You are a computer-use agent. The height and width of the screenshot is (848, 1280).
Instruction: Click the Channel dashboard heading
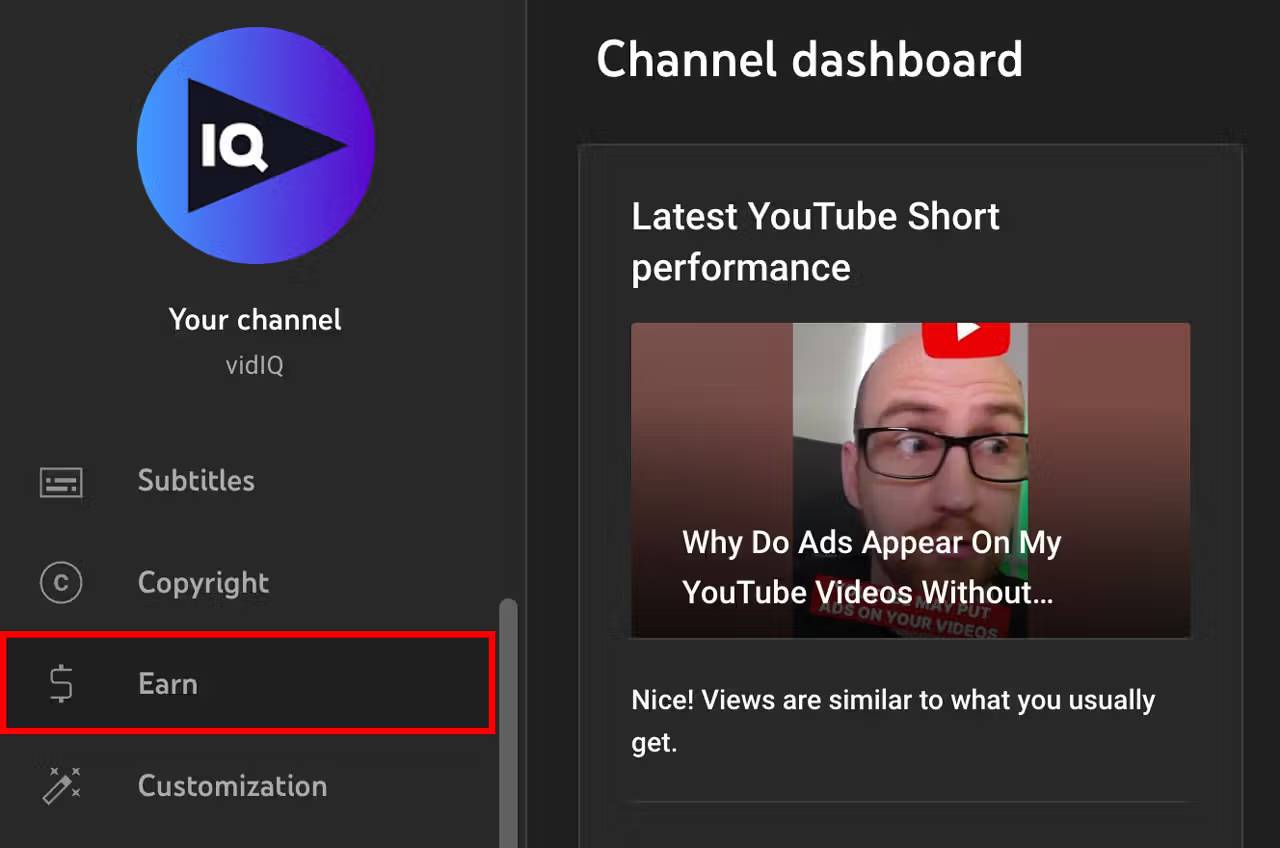[x=809, y=60]
